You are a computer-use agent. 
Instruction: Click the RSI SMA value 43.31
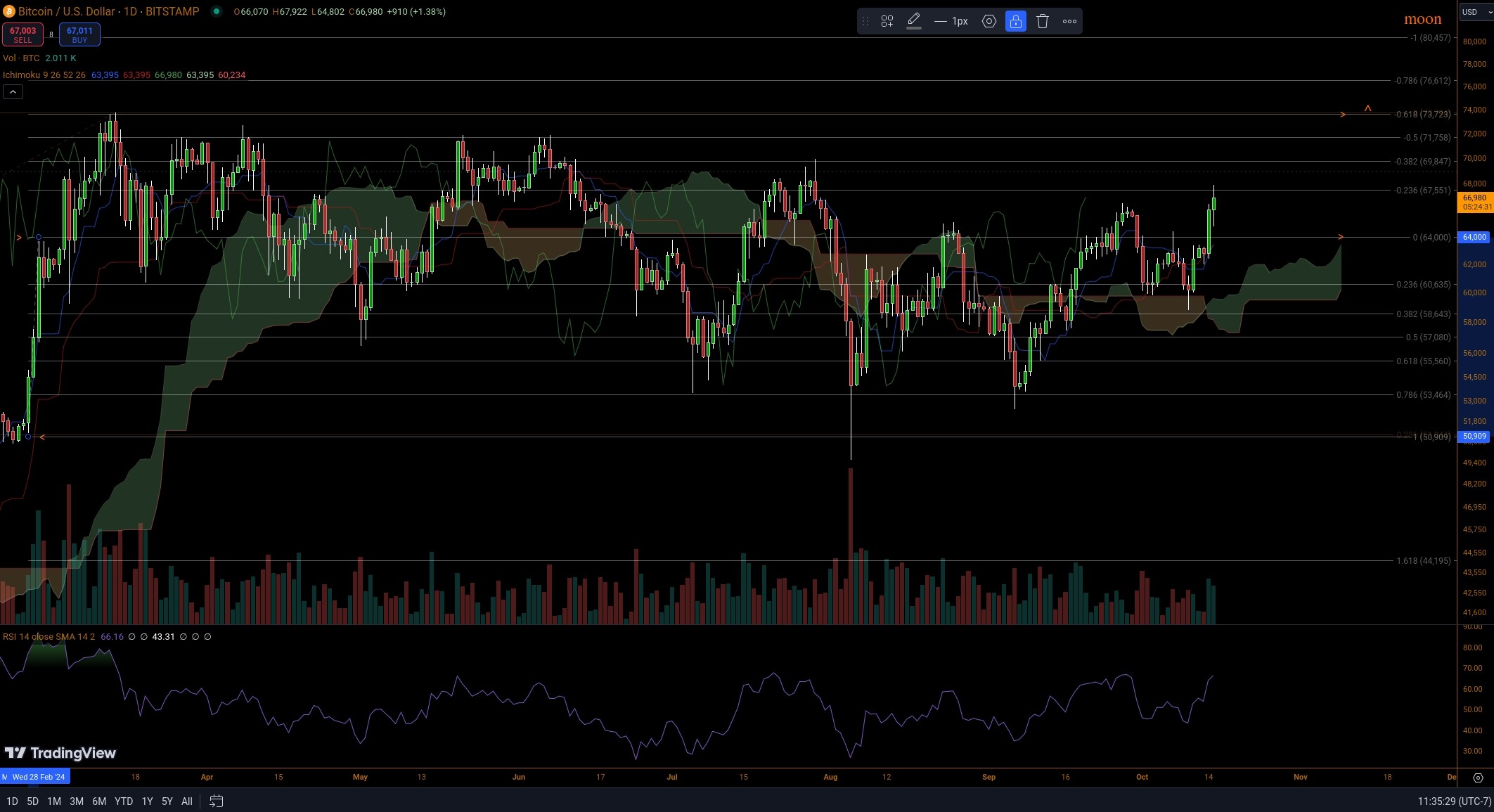point(163,636)
